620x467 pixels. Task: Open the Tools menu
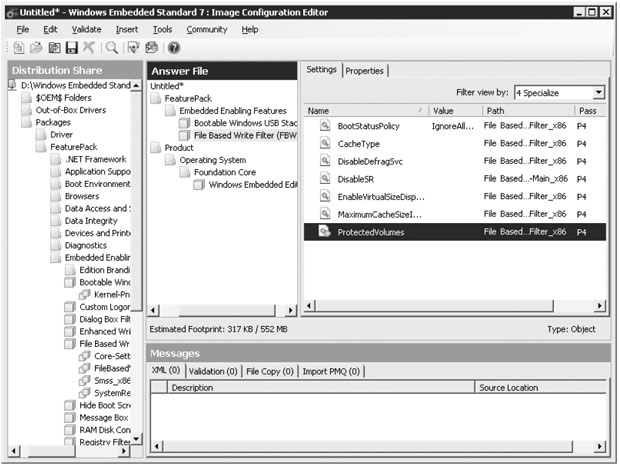point(163,30)
